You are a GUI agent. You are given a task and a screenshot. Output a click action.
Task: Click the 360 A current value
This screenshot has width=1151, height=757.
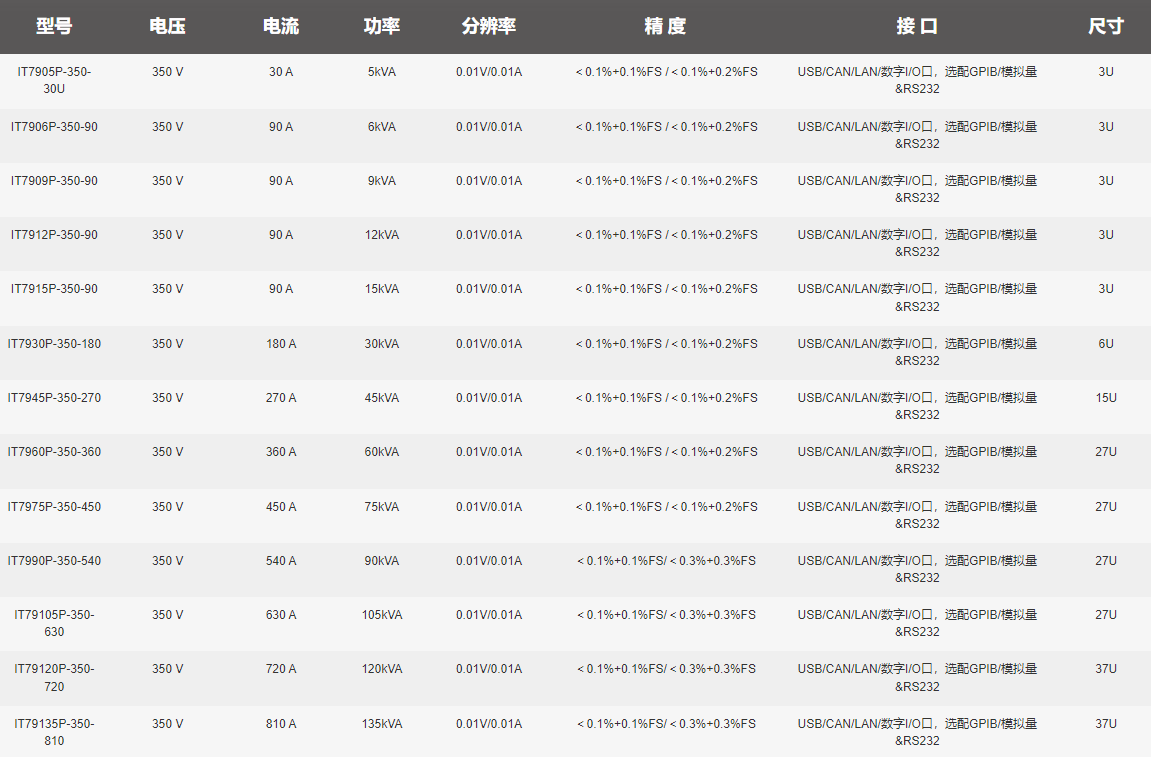tap(281, 452)
